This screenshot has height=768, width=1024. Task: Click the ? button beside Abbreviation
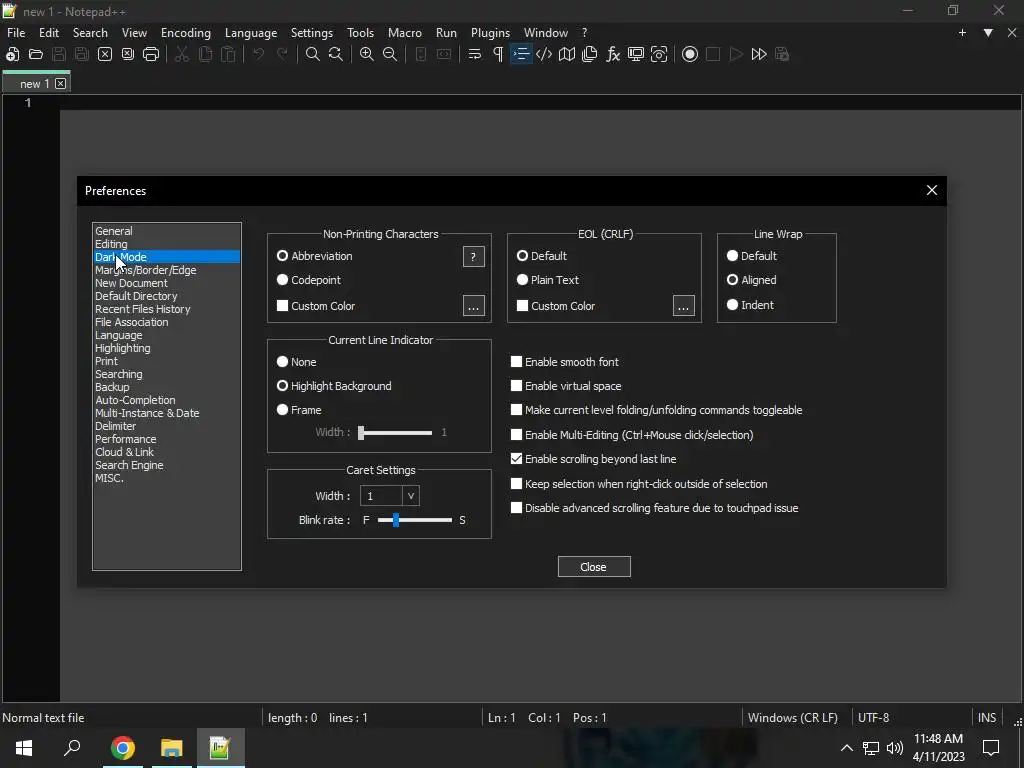(x=473, y=257)
